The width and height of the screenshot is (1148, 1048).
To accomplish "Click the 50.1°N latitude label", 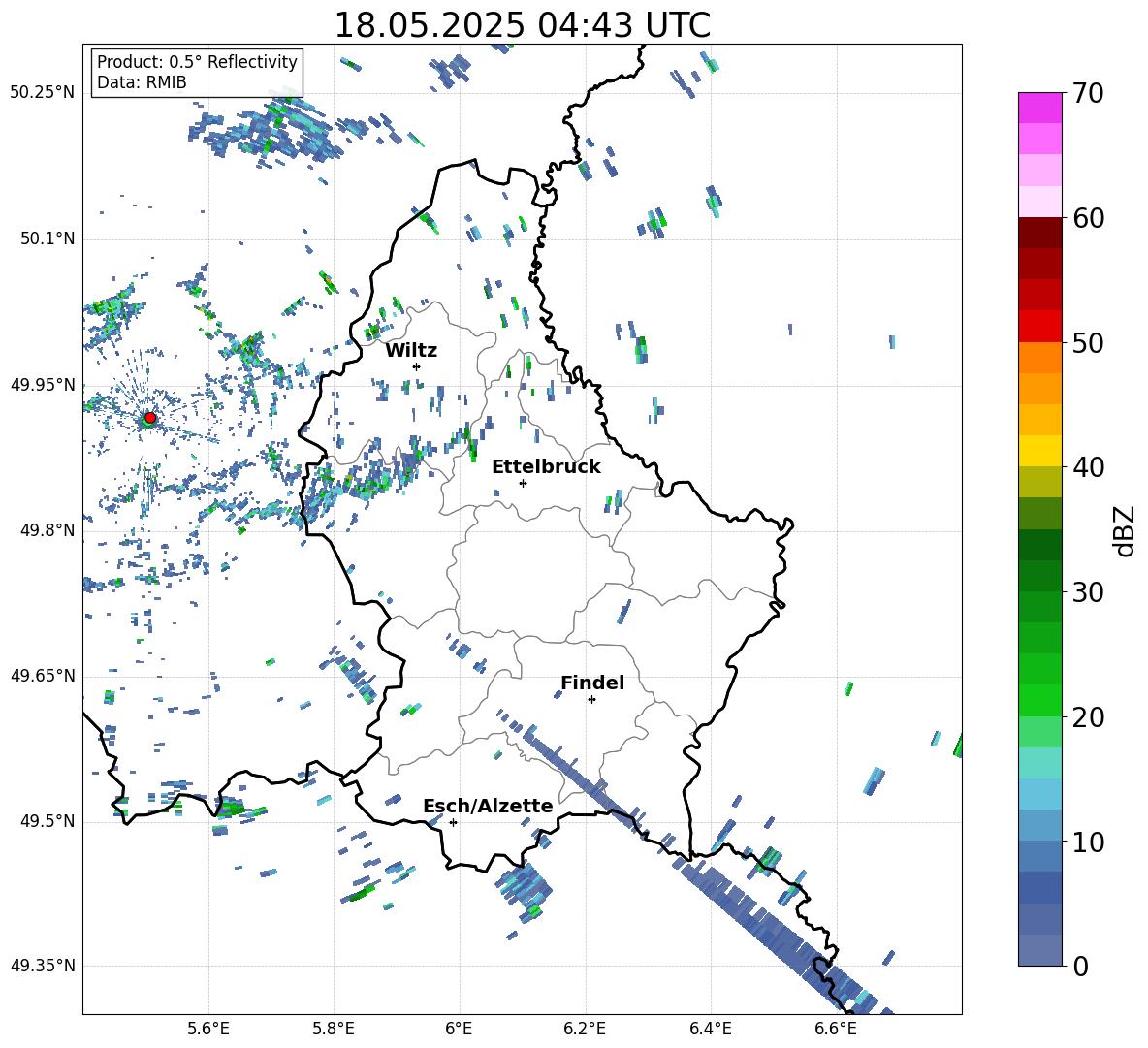I will point(48,238).
